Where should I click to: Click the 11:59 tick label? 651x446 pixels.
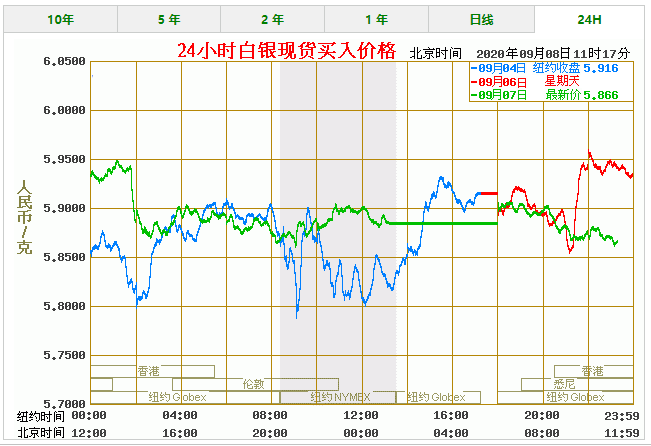click(622, 433)
